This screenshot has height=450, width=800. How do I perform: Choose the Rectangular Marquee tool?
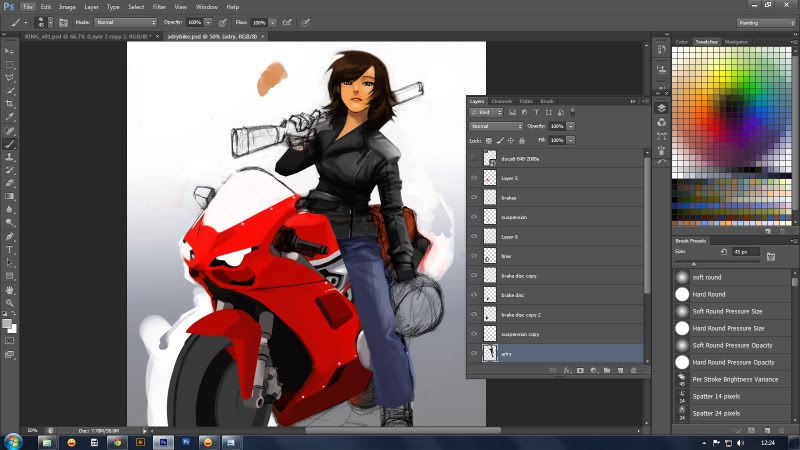pyautogui.click(x=10, y=64)
